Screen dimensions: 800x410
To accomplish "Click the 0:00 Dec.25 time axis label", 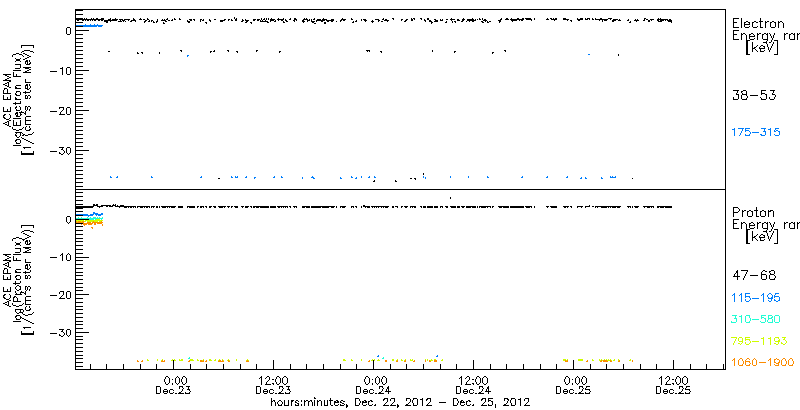I will [573, 385].
